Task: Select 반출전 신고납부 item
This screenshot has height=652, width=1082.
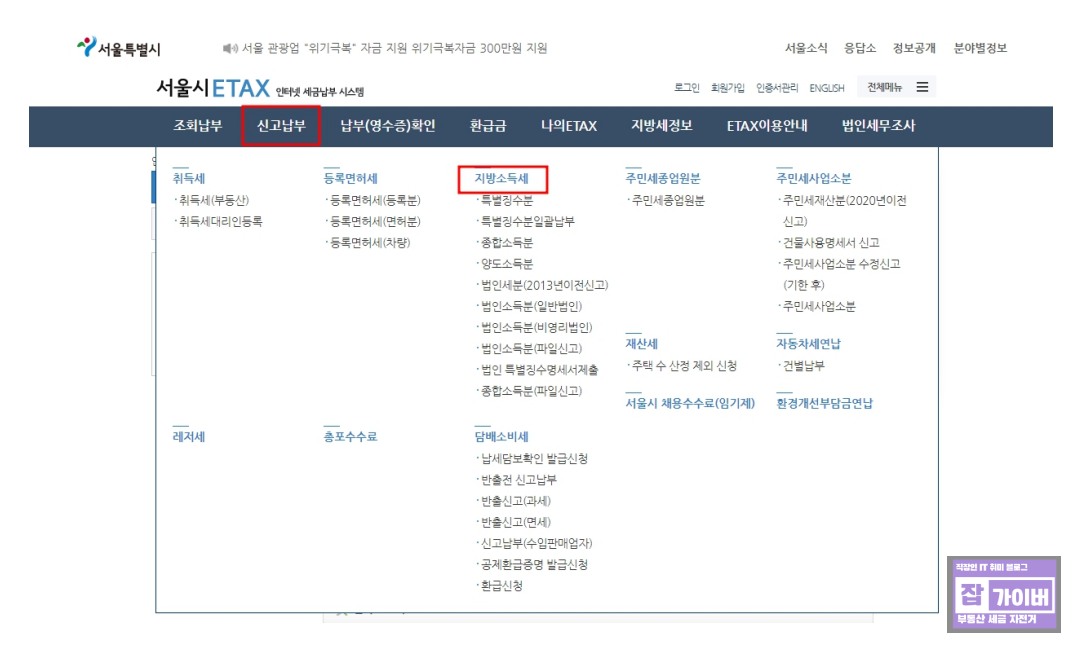Action: coord(518,480)
